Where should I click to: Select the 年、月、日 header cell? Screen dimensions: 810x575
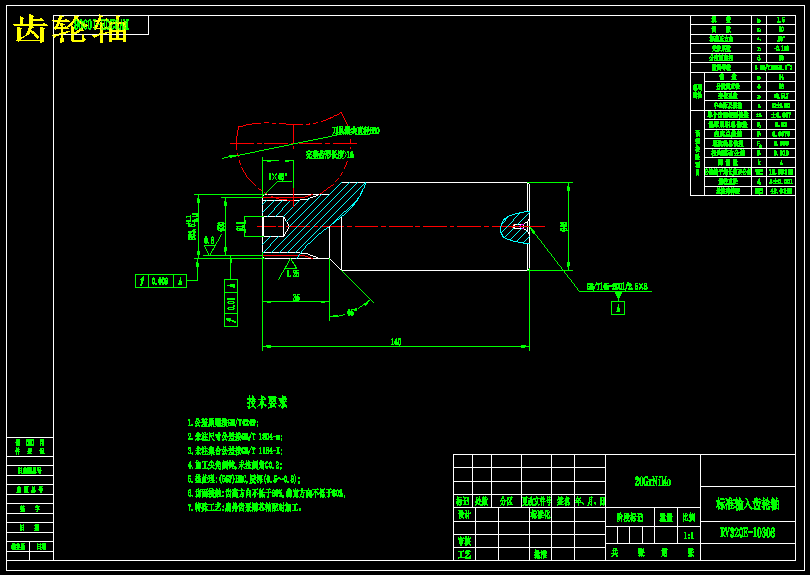590,501
